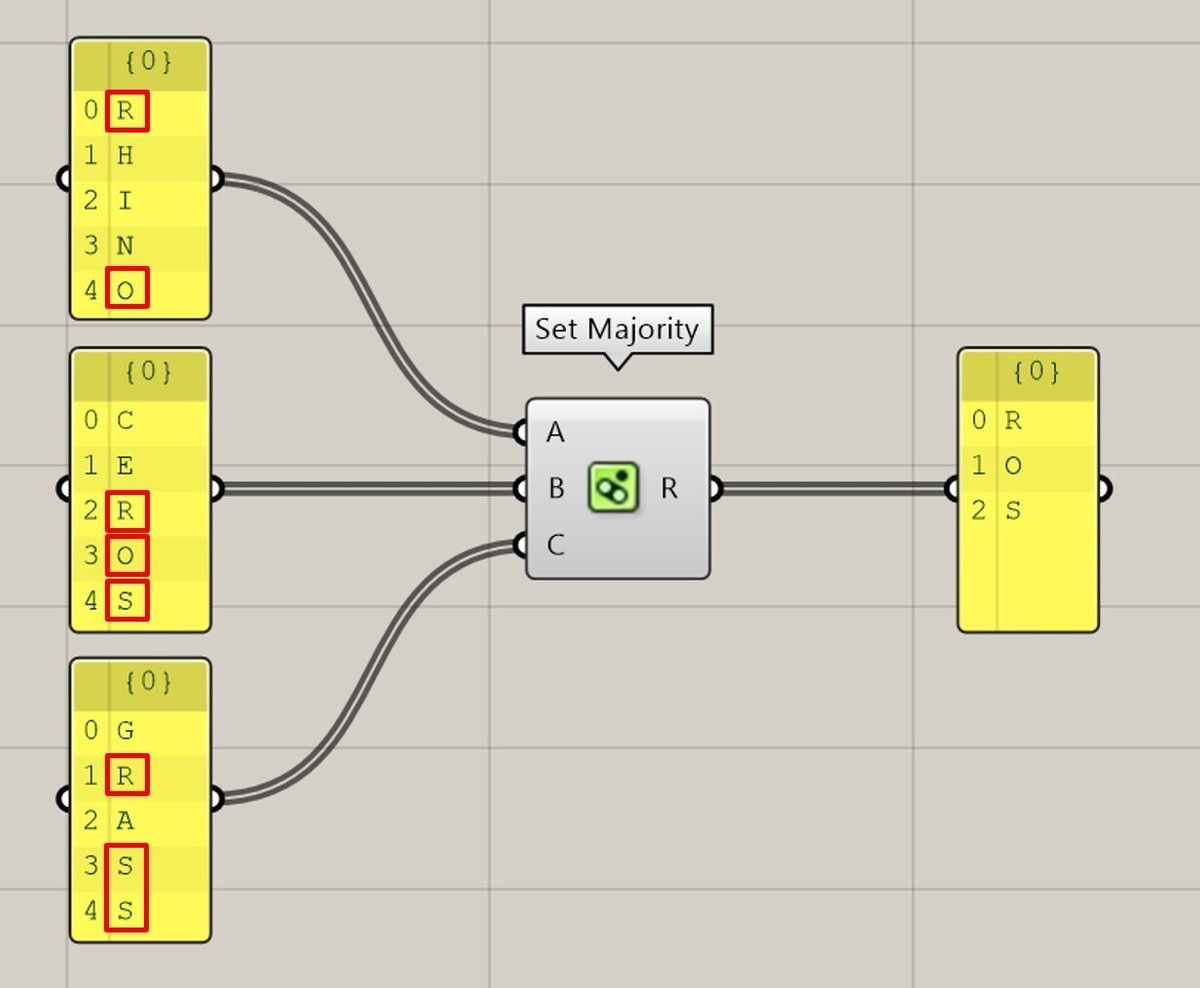
Task: Select input B on Set Majority component
Action: (x=556, y=489)
